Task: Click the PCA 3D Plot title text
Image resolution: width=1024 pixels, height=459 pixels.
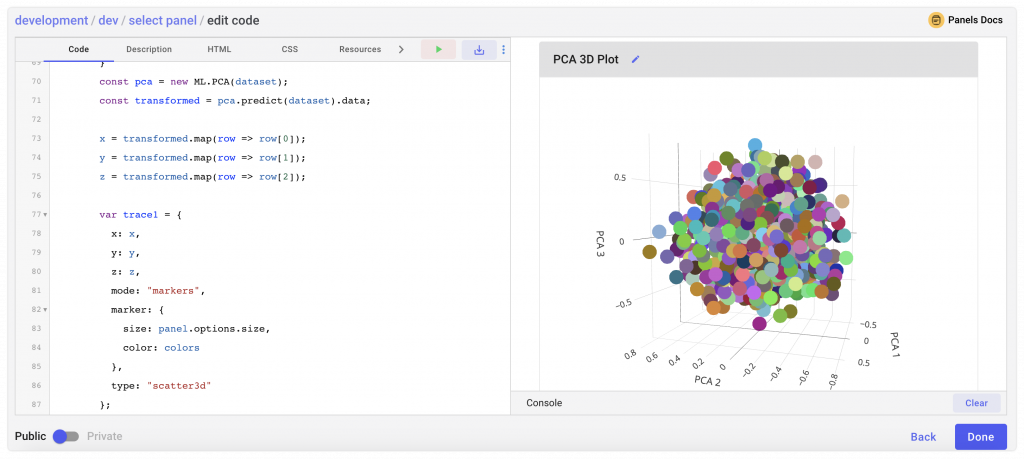Action: coord(586,59)
